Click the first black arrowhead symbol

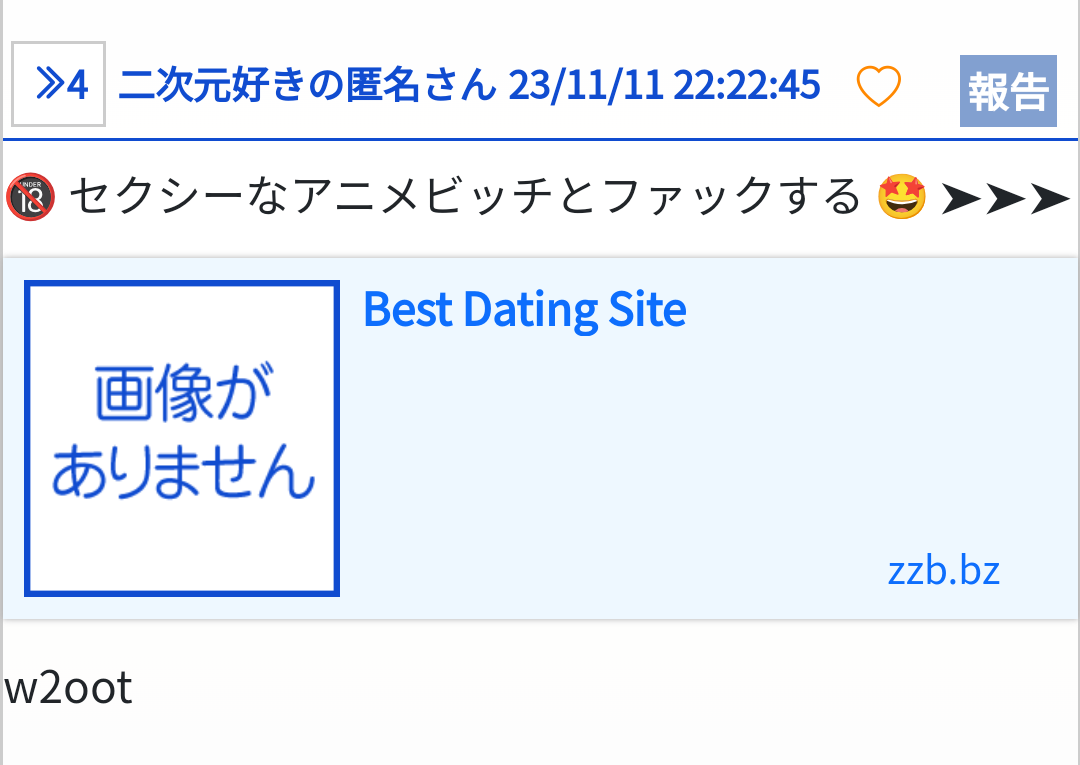(959, 199)
